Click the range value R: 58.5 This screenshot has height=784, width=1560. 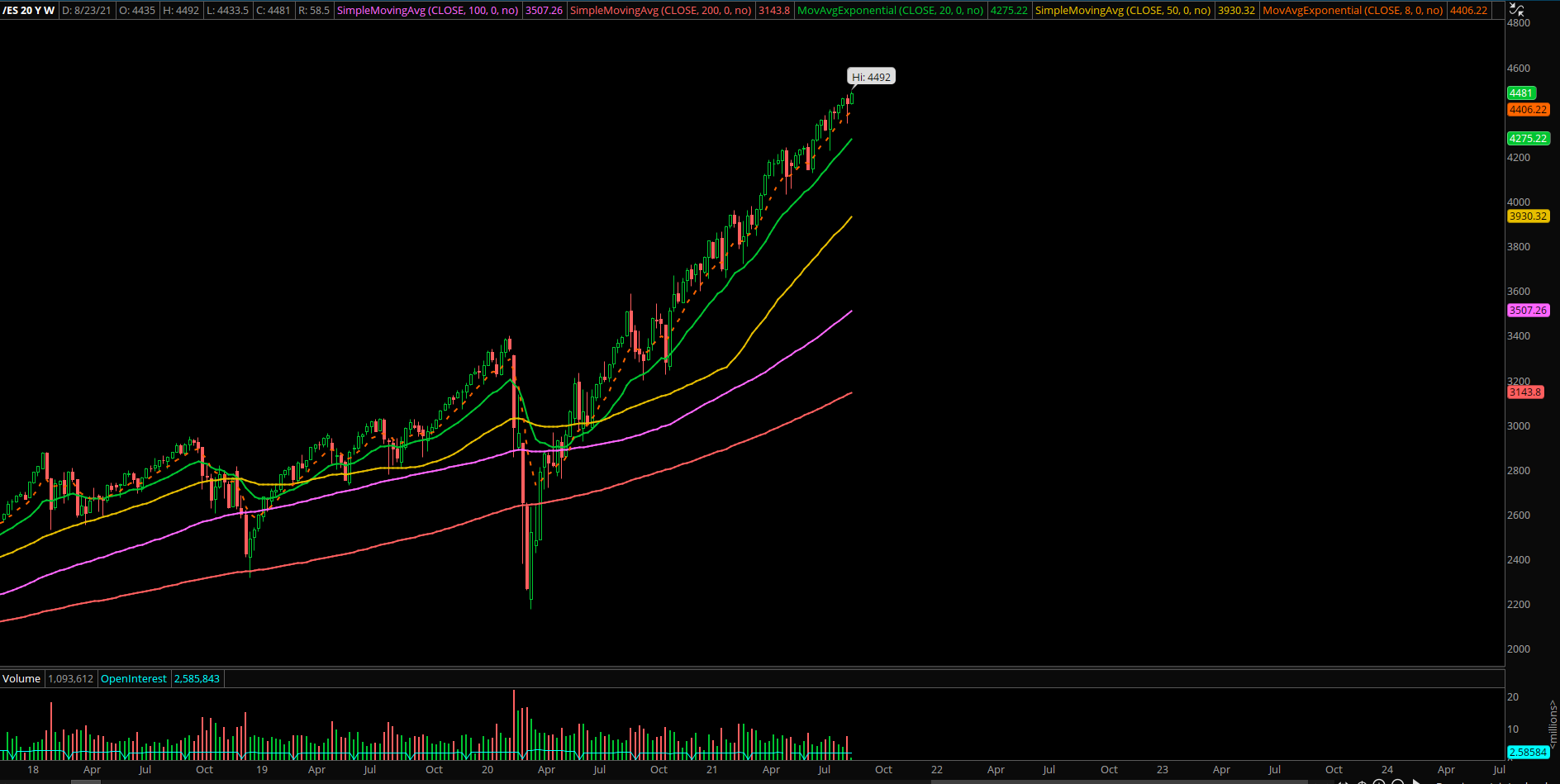(x=314, y=11)
